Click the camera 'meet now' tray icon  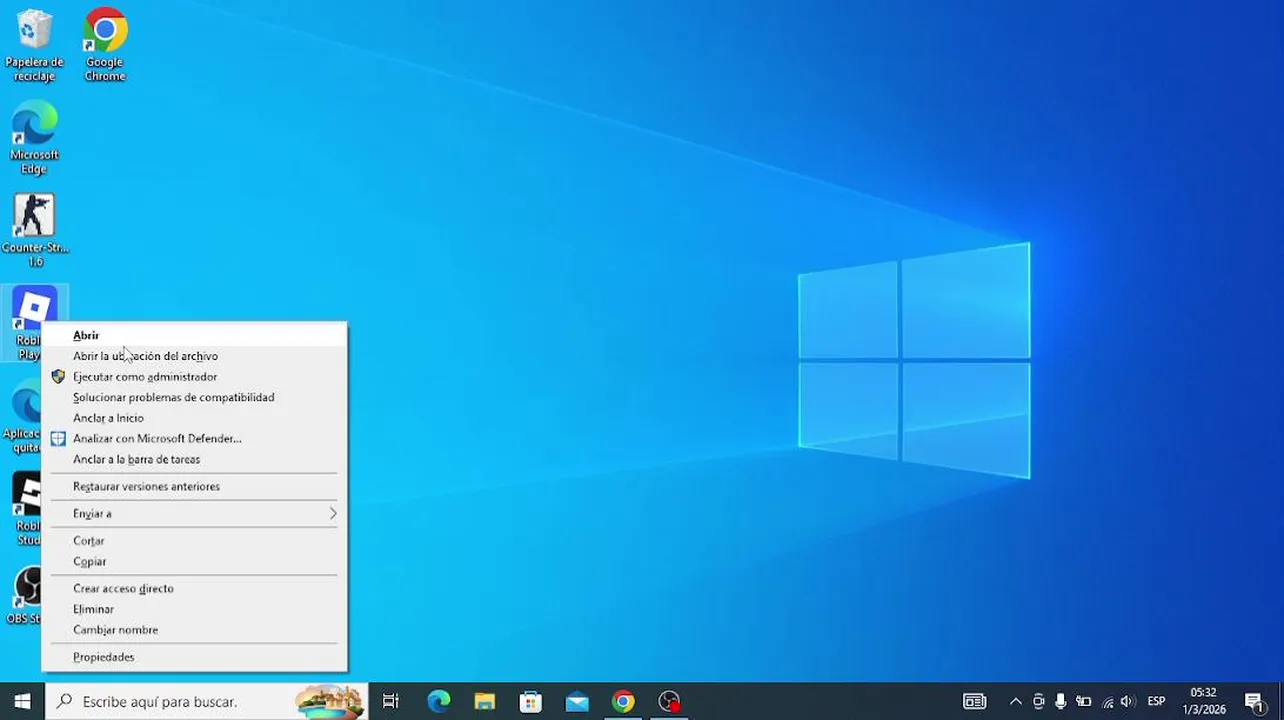click(1039, 701)
